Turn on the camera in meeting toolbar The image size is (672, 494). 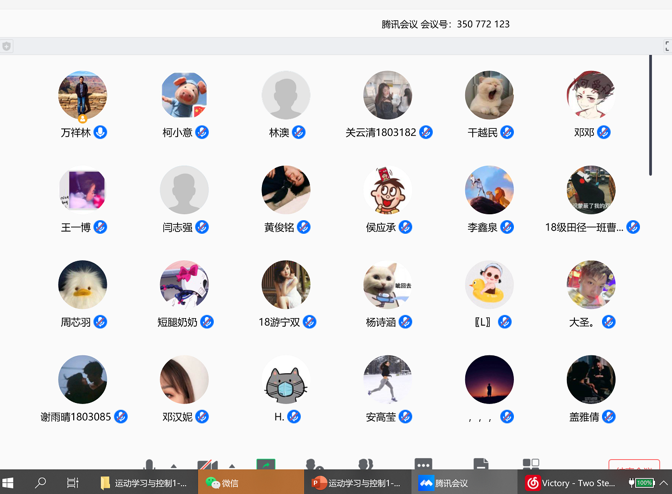[x=206, y=465]
